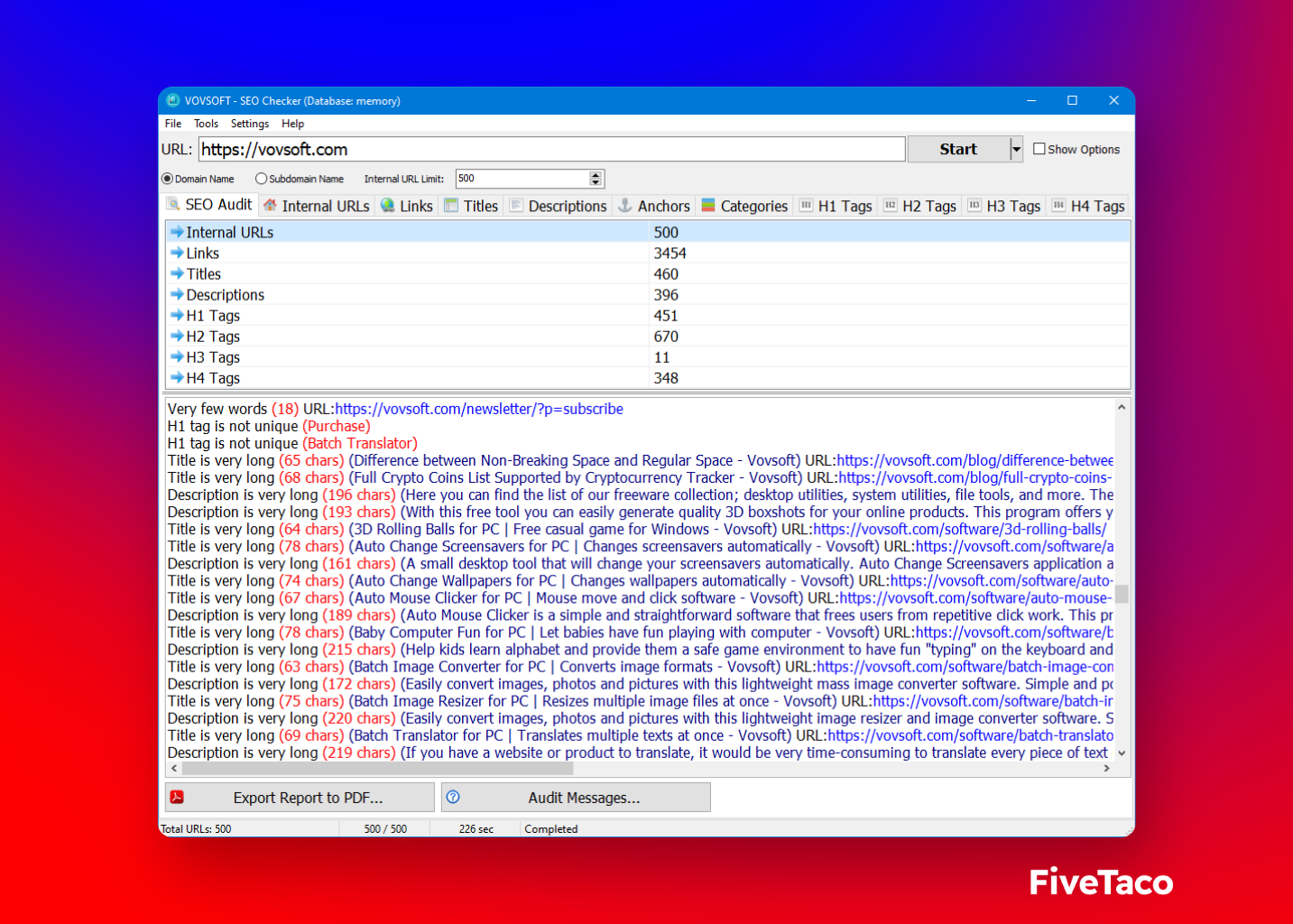The height and width of the screenshot is (924, 1293).
Task: Click the H1 Tags tab icon
Action: tap(806, 206)
